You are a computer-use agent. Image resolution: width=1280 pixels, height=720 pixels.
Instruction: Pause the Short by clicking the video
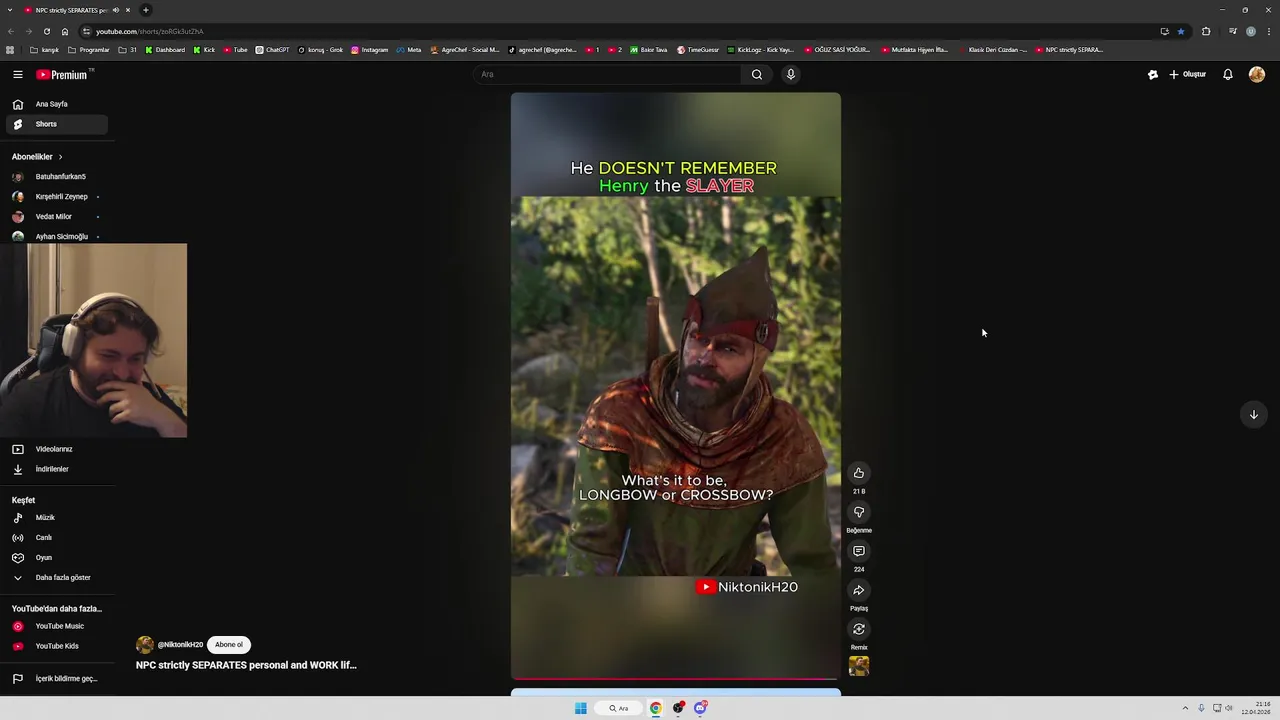coord(676,385)
